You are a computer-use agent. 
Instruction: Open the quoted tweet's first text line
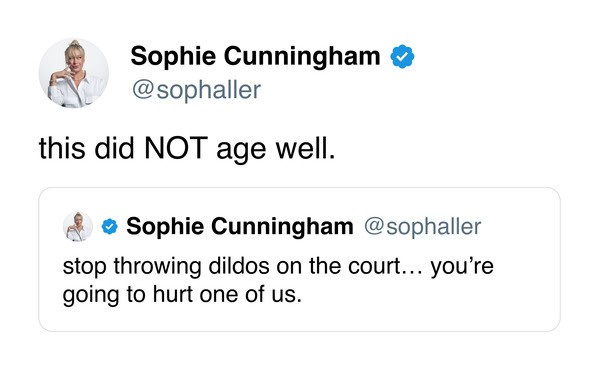pyautogui.click(x=278, y=267)
